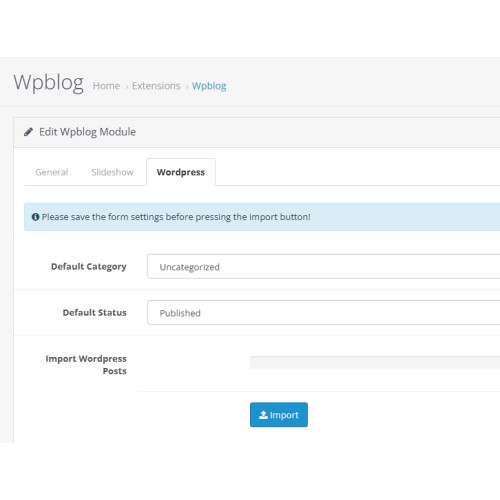The height and width of the screenshot is (500, 500).
Task: Click the chevron separator after Extensions breadcrumb
Action: 187,87
